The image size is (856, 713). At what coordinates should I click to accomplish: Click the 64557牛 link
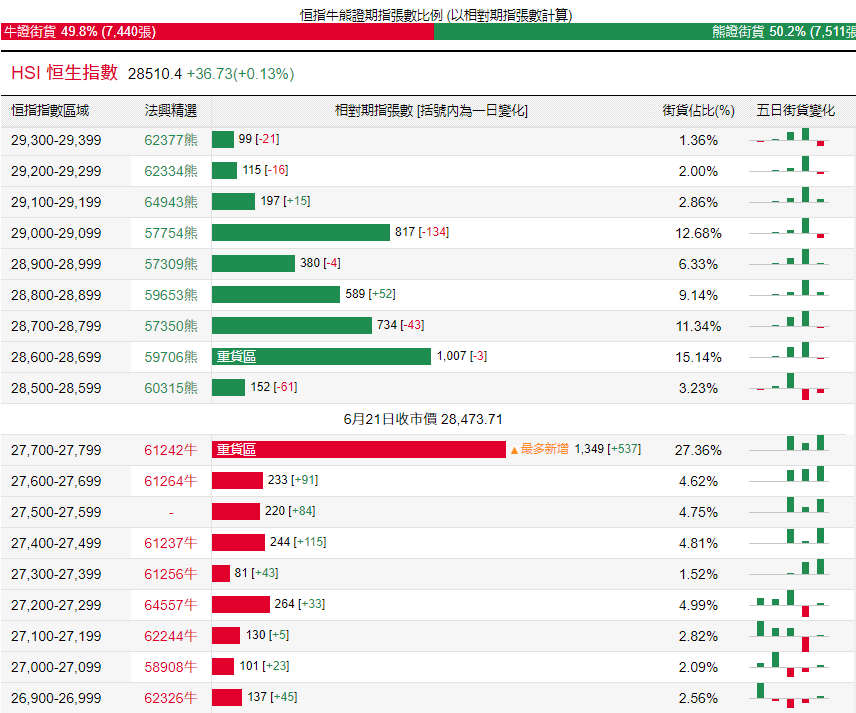(171, 605)
